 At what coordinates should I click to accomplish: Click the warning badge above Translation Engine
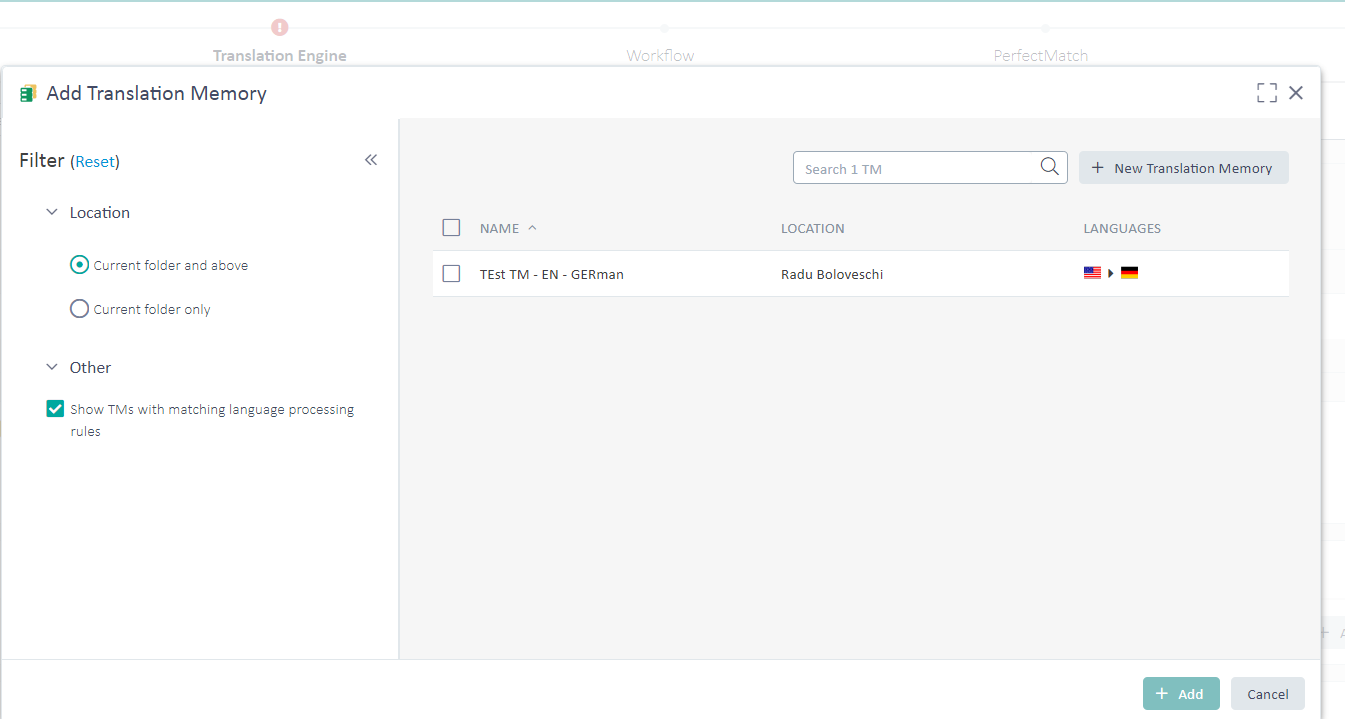click(279, 27)
